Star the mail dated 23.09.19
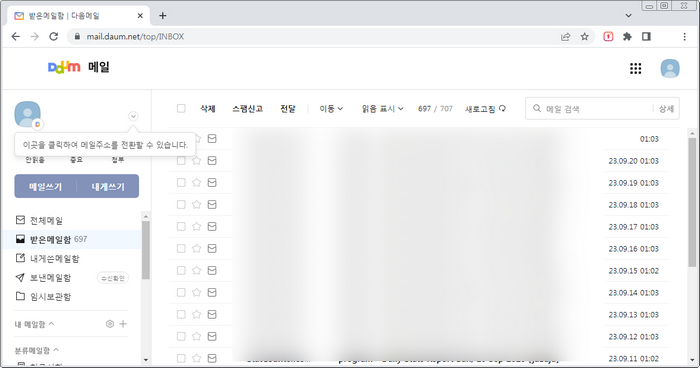This screenshot has height=368, width=700. pos(196,182)
